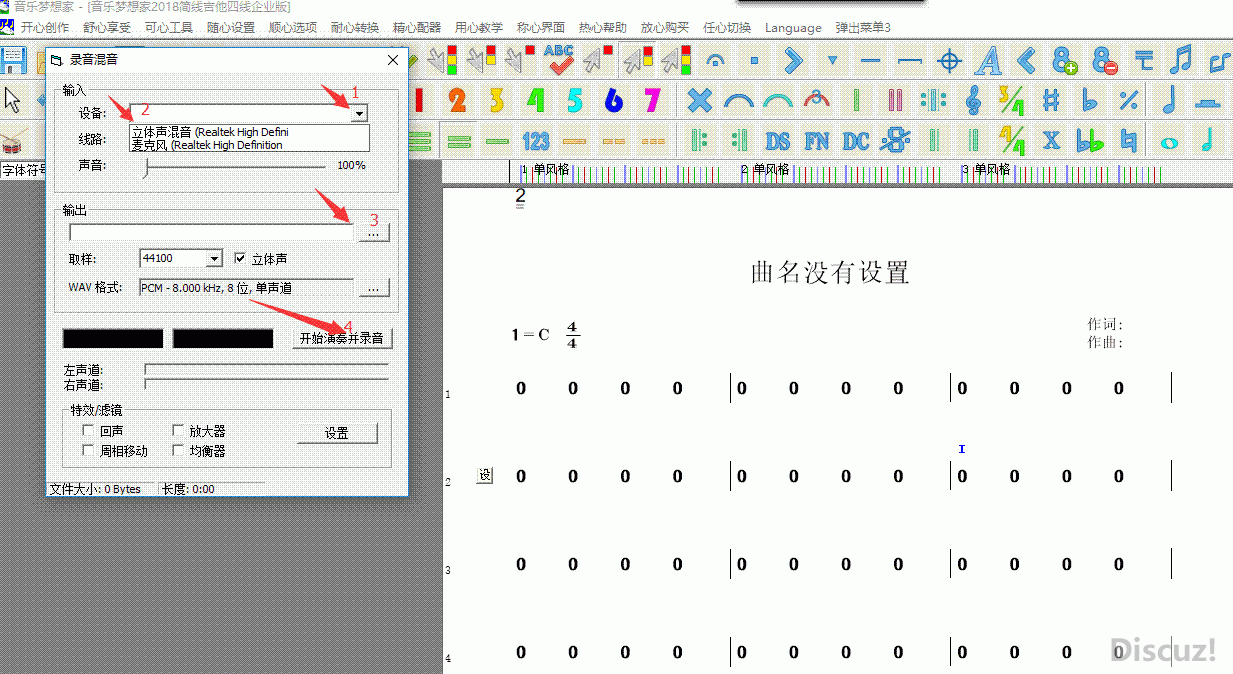1233x674 pixels.
Task: Click the crosshair target icon
Action: (x=949, y=61)
